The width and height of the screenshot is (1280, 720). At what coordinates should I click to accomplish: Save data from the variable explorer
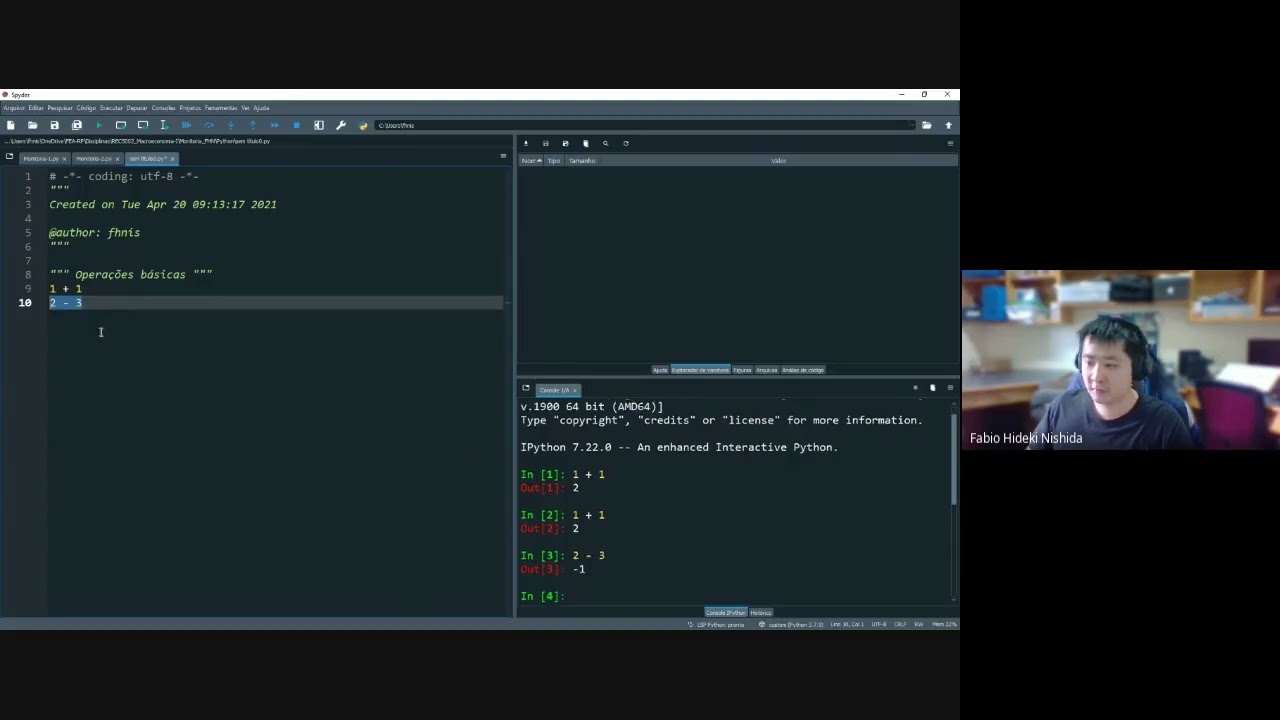click(x=545, y=143)
